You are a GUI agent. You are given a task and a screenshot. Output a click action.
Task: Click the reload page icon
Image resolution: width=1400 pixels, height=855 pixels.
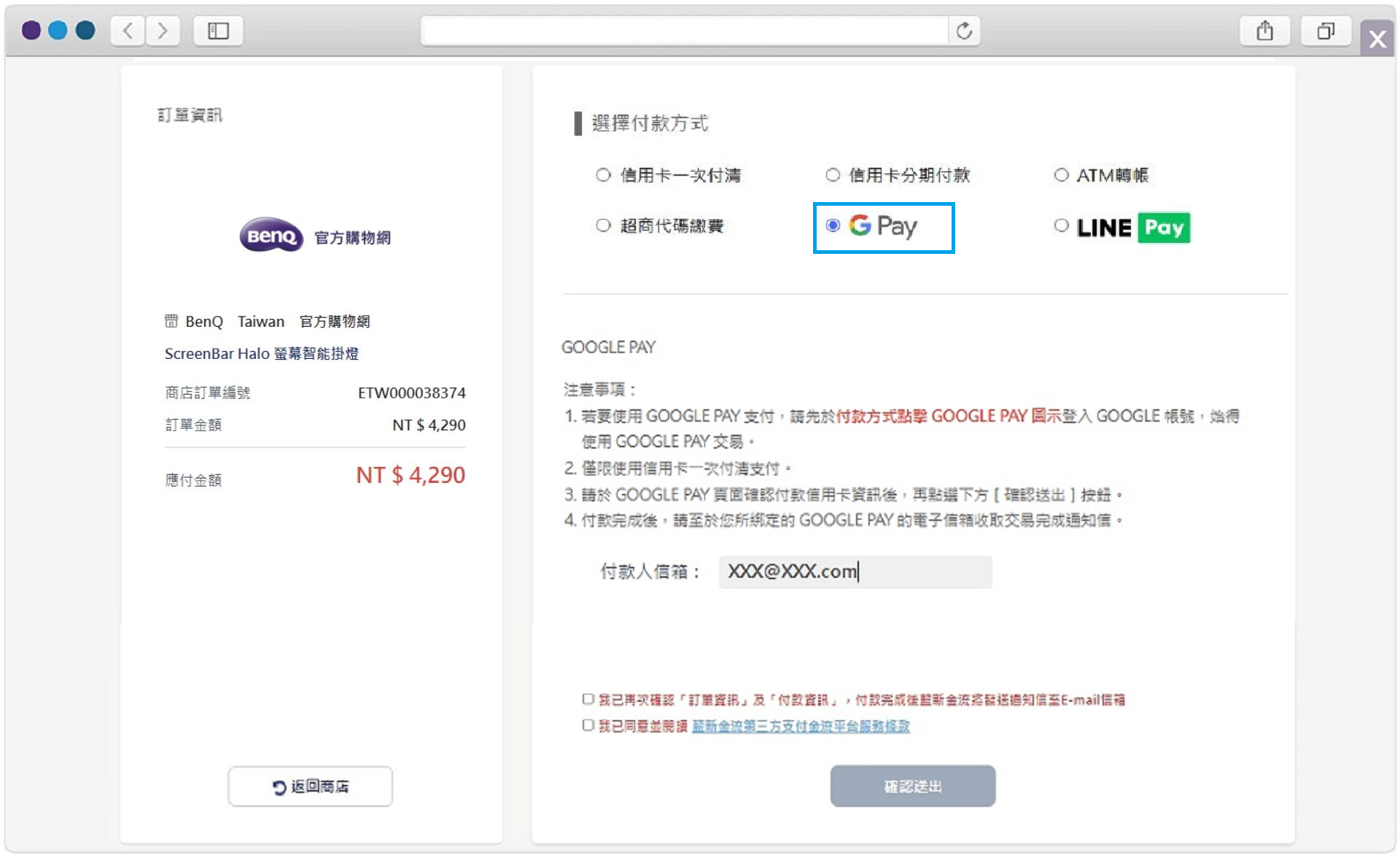[964, 31]
